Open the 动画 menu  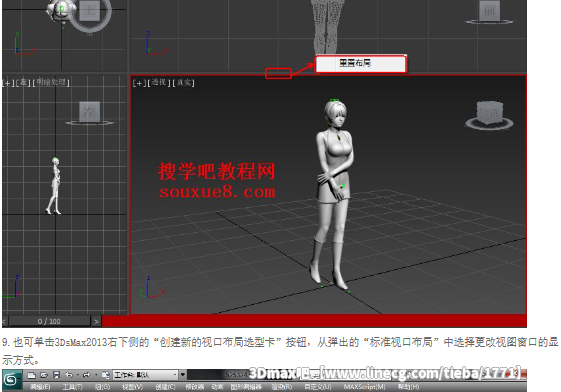217,387
